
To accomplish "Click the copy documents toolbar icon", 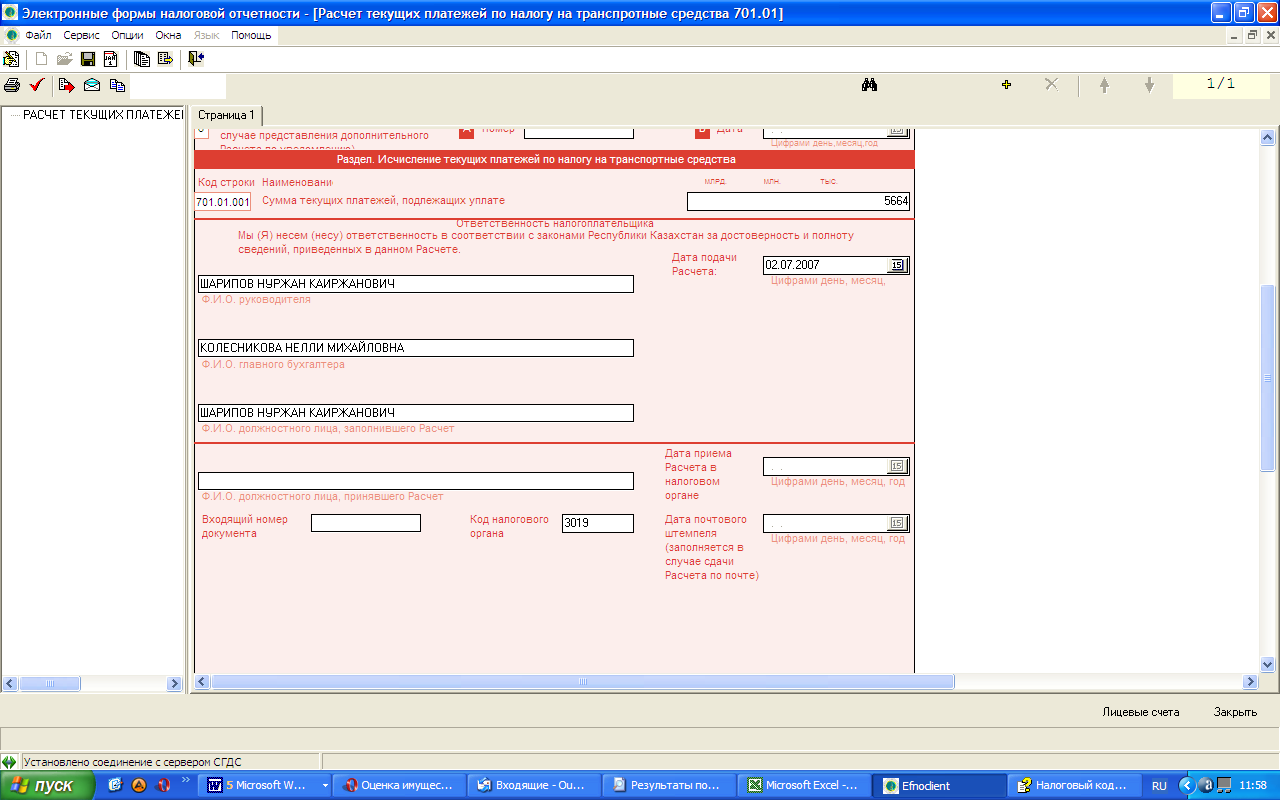I will [117, 85].
